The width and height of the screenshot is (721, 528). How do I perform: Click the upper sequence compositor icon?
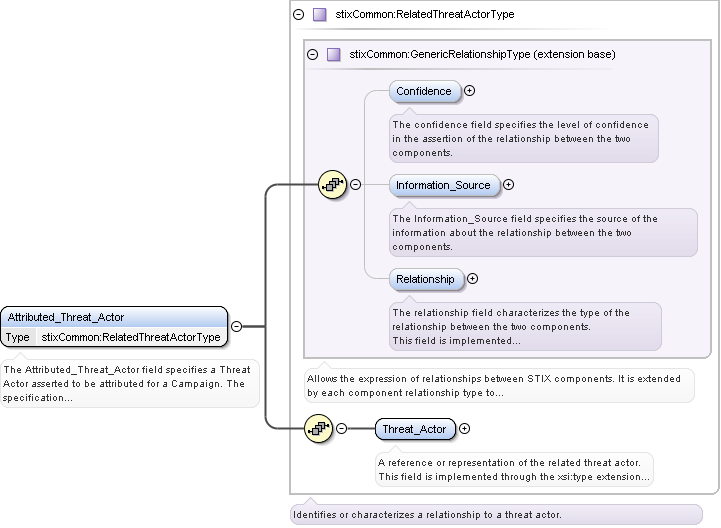pos(332,184)
